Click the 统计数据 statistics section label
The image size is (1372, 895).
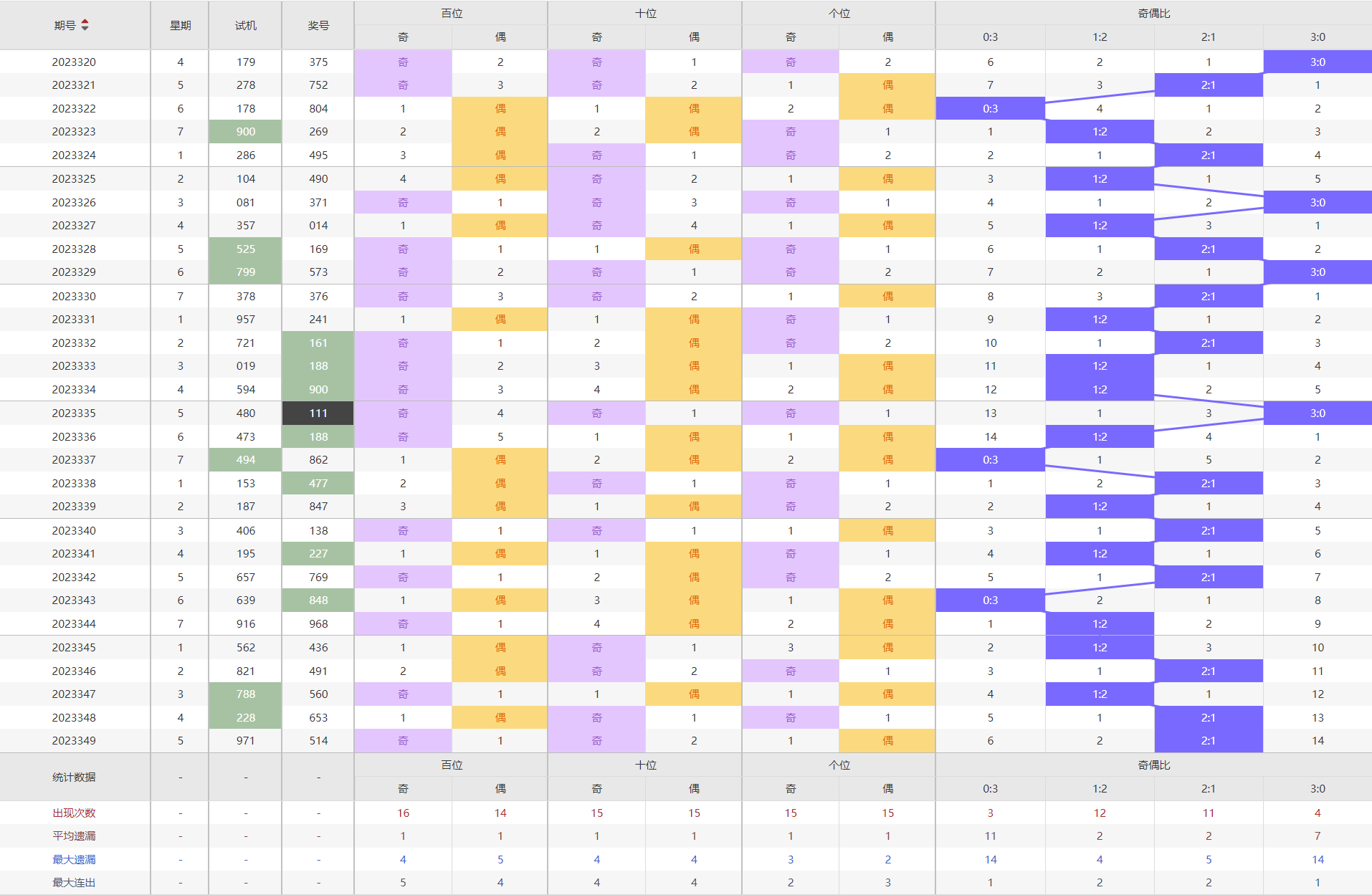click(74, 777)
